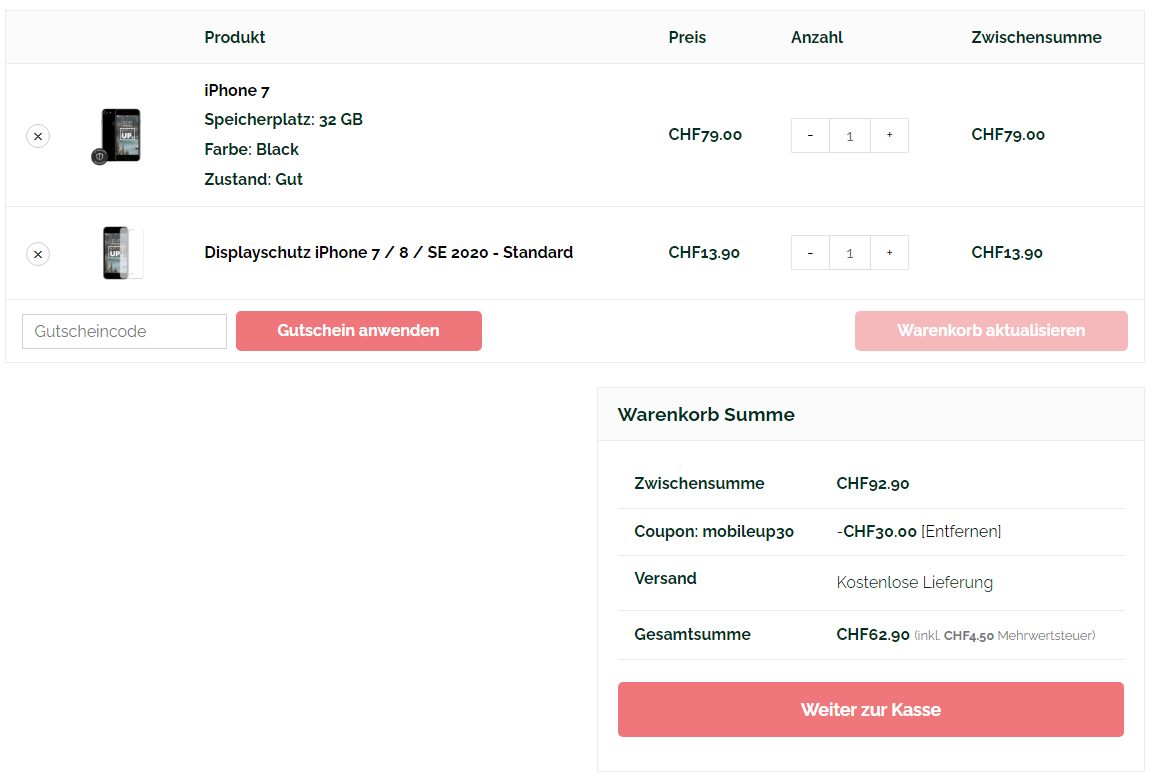Decrease the iPhone 7 quantity
The height and width of the screenshot is (782, 1156).
[x=810, y=136]
